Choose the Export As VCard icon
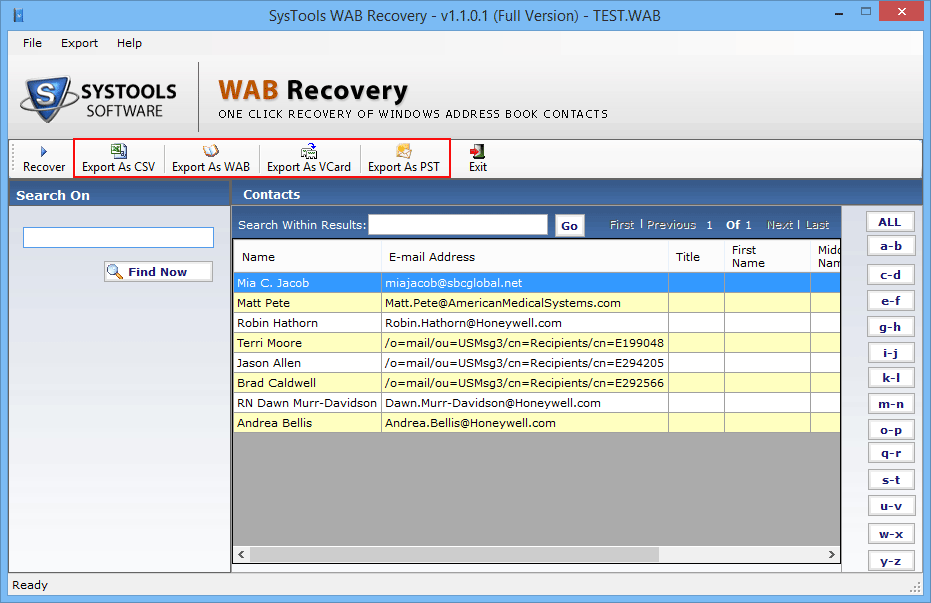This screenshot has width=931, height=603. pos(309,155)
